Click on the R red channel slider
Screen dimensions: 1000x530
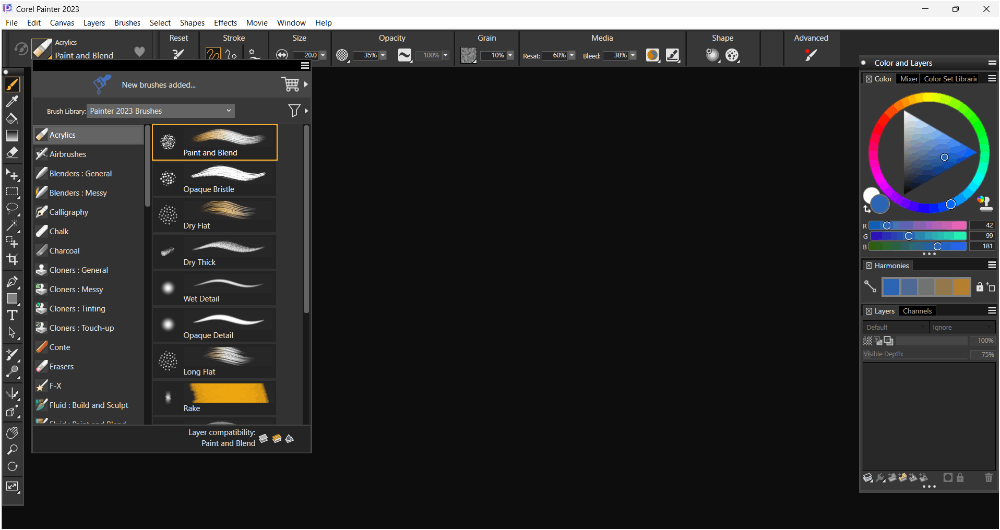tap(918, 226)
